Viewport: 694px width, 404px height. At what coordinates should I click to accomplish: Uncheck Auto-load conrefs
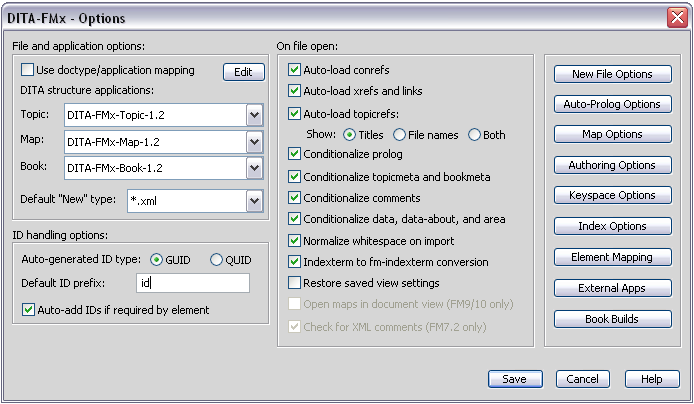pos(294,69)
